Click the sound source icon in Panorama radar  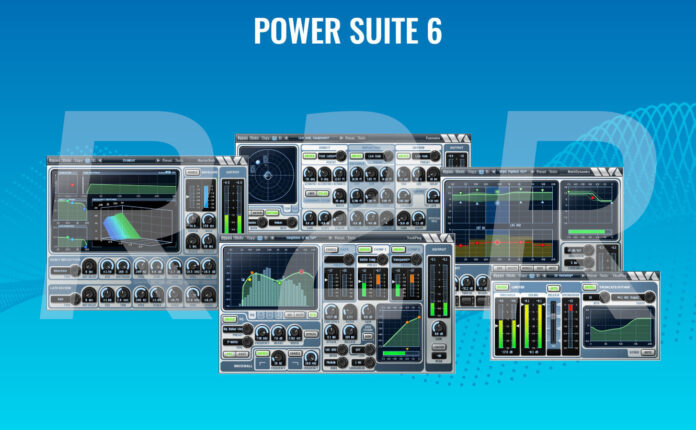click(x=258, y=162)
